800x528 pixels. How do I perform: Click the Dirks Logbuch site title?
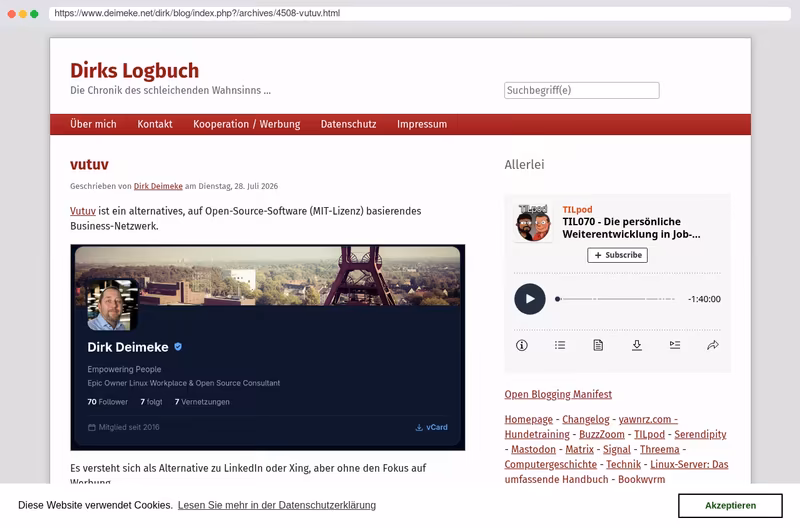[135, 70]
